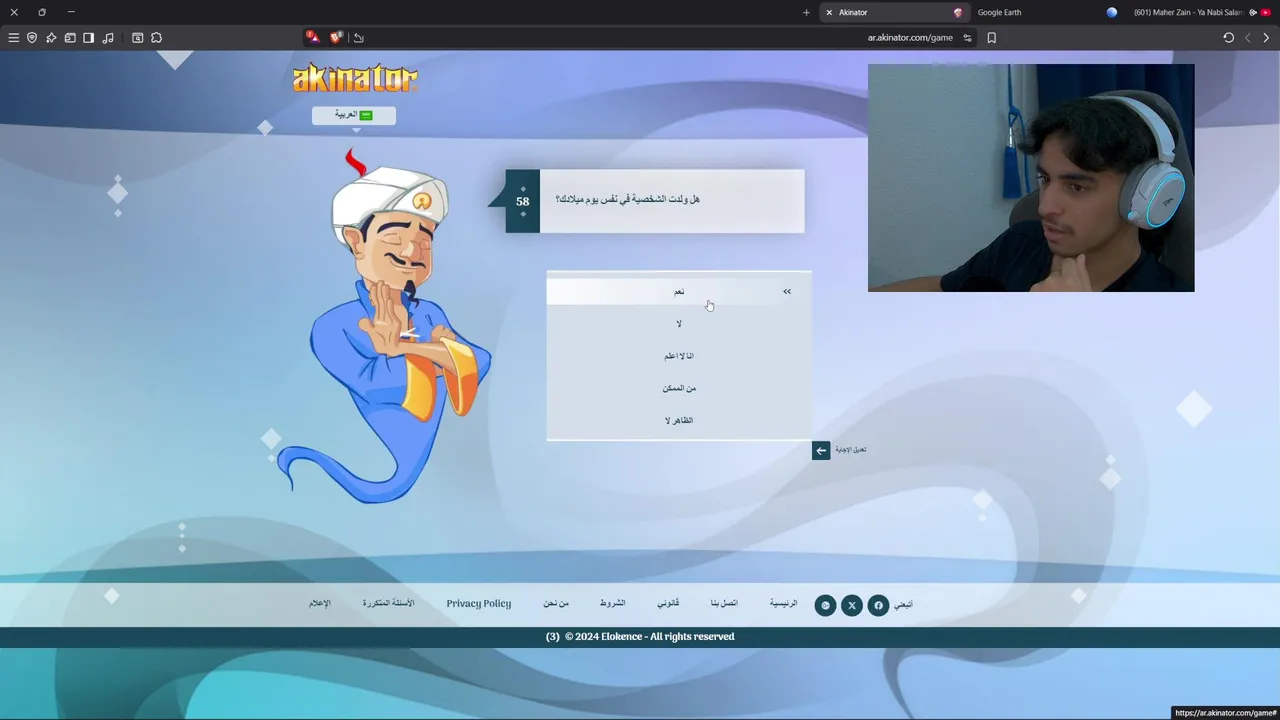Close the Akinator tab

coord(829,12)
